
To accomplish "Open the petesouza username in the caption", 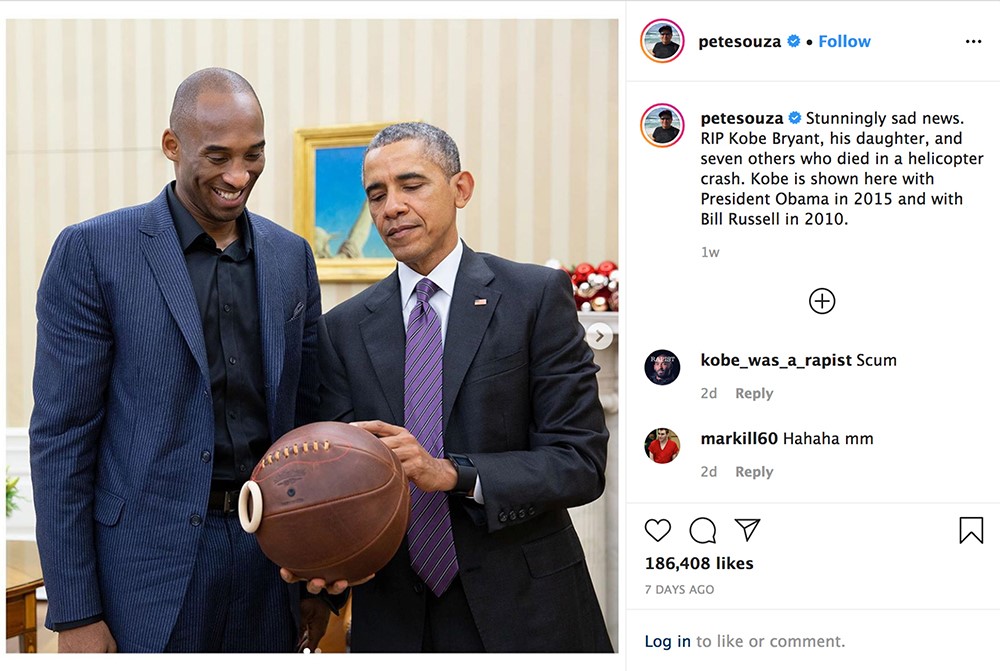I will (742, 118).
